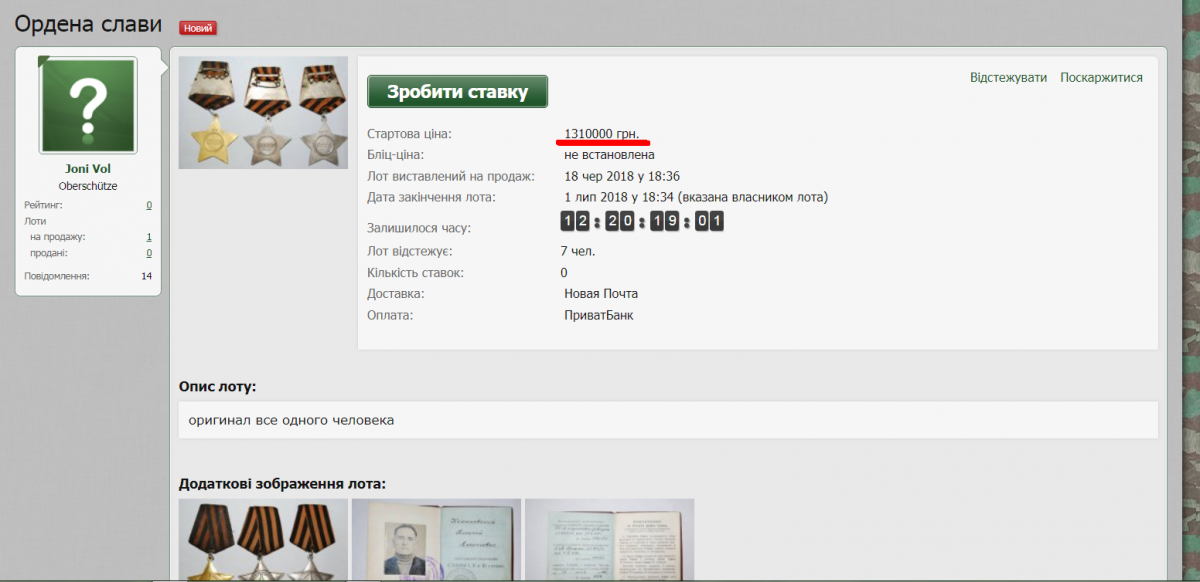
Task: Click the underlined 1310000 грн. starting price
Action: coord(602,134)
